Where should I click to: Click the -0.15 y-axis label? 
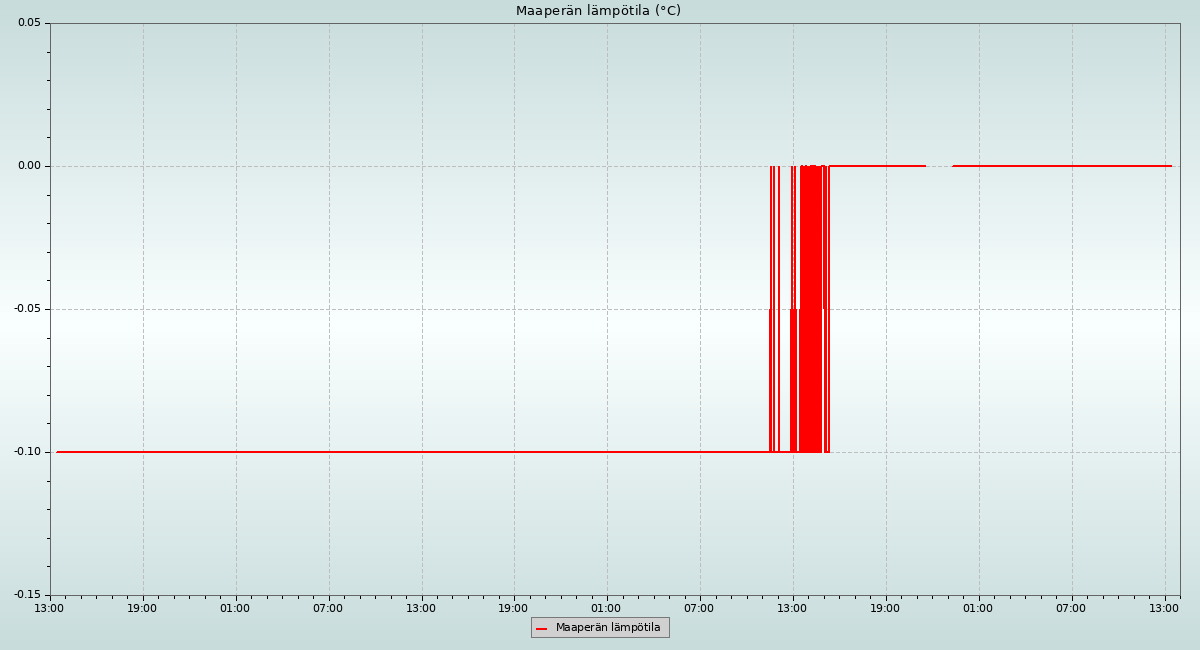27,595
